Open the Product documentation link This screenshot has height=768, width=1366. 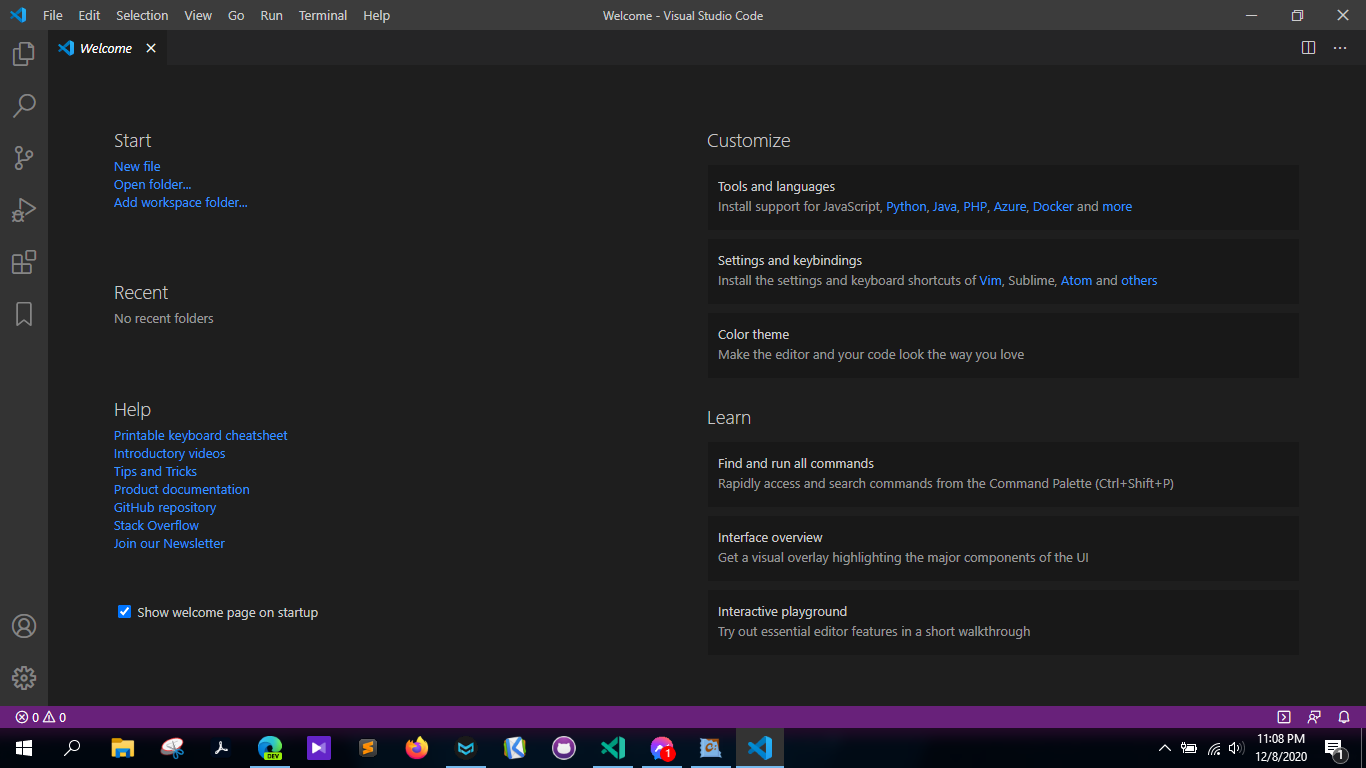[x=182, y=489]
